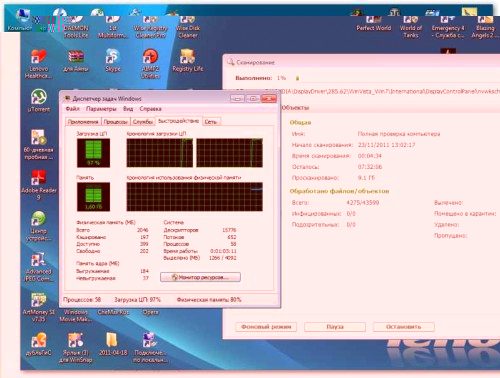Open the Вид menu in Task Manager

[x=128, y=109]
